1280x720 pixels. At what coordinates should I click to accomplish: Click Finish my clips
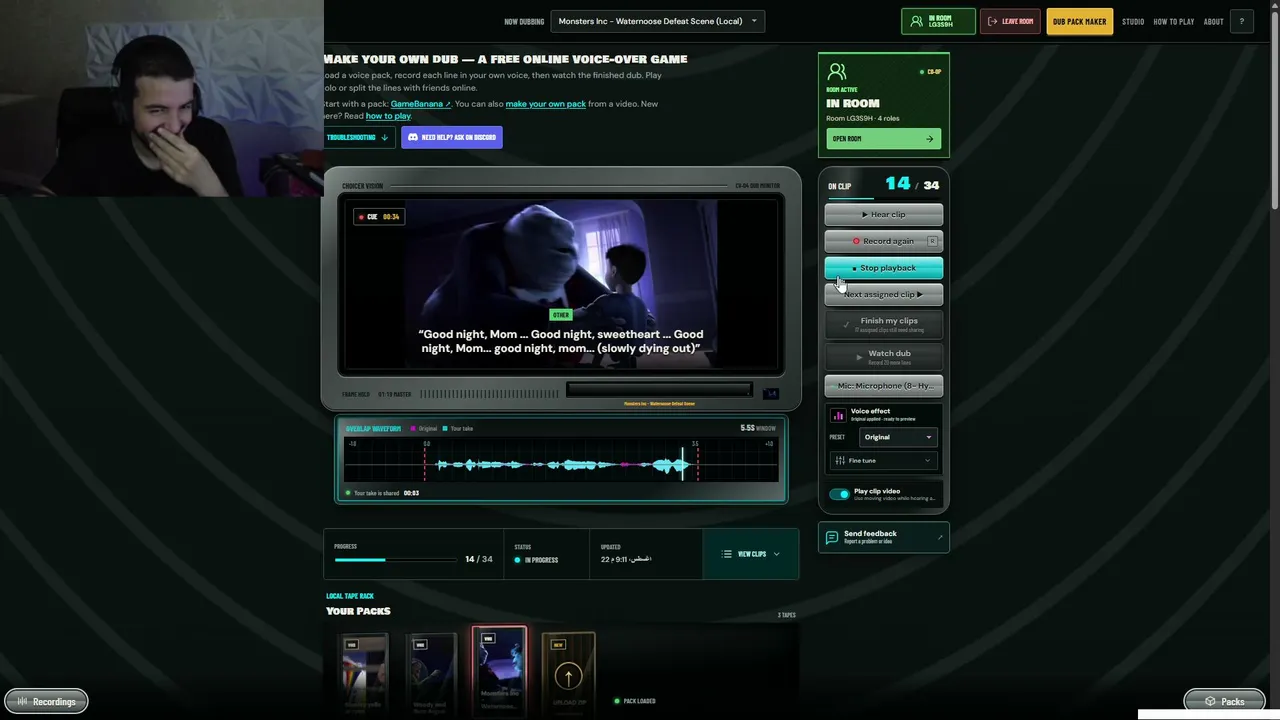point(884,324)
